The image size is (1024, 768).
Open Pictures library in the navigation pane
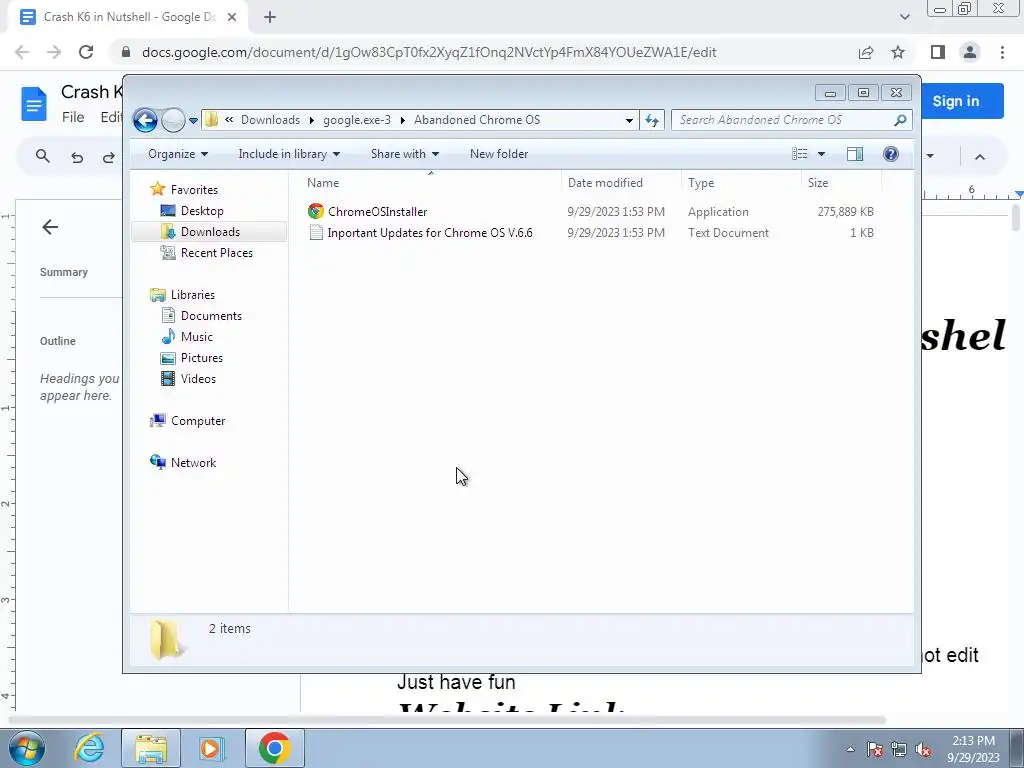click(x=202, y=358)
